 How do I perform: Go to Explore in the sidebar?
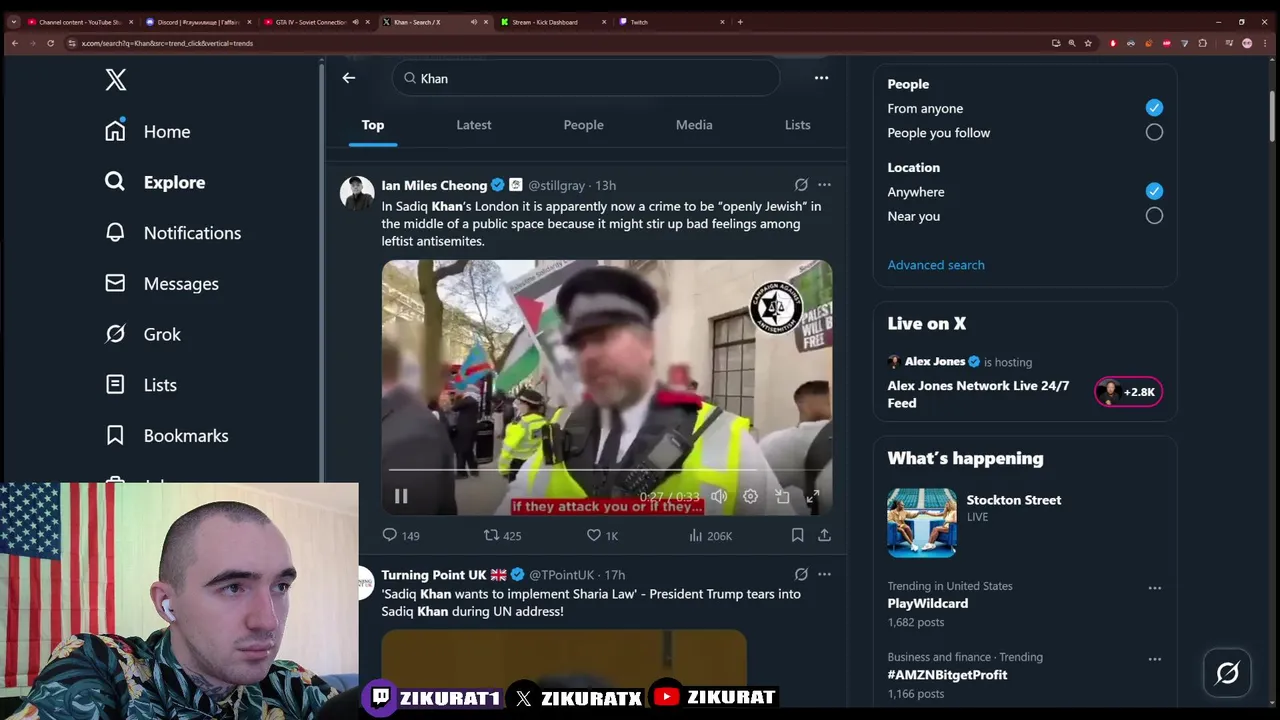click(x=155, y=182)
